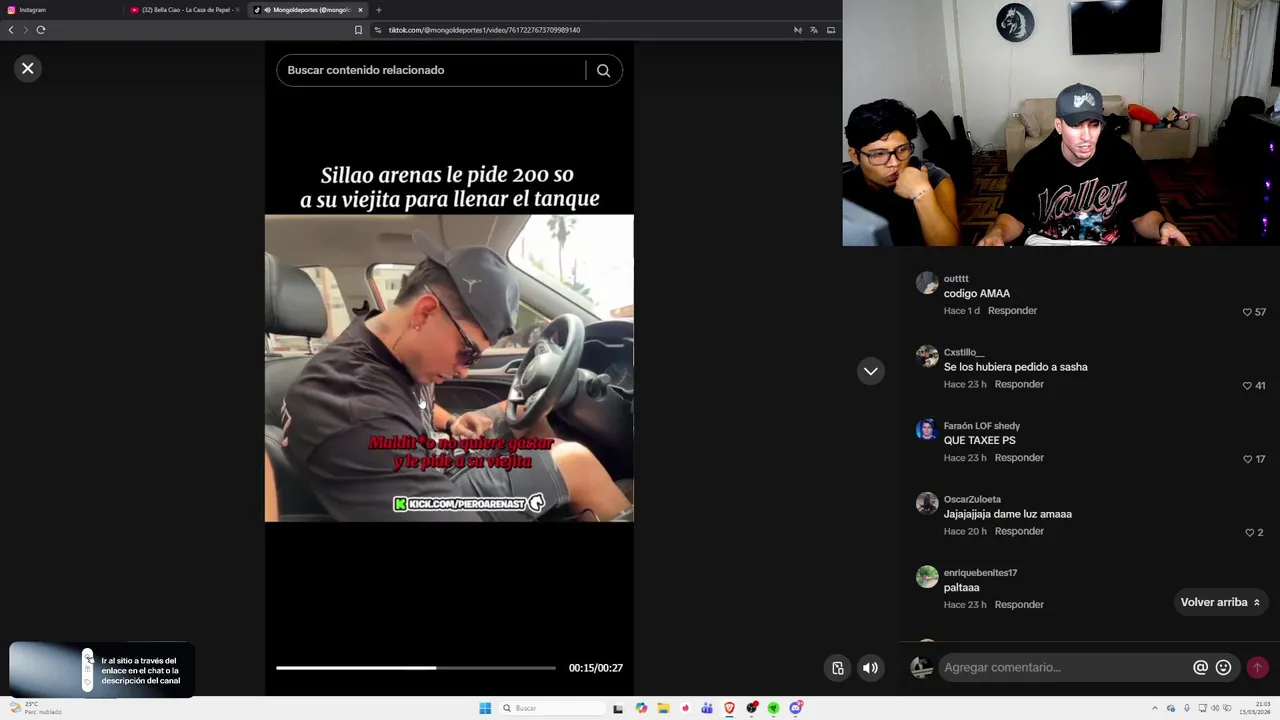Like outttt's comment 'codigo AMAA'
The height and width of the screenshot is (720, 1280).
tap(1247, 312)
